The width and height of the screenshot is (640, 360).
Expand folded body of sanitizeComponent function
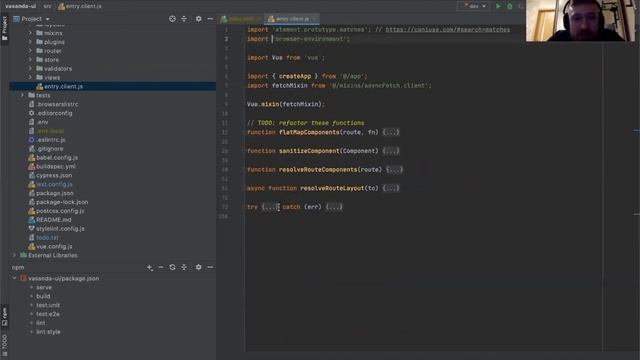(x=391, y=151)
